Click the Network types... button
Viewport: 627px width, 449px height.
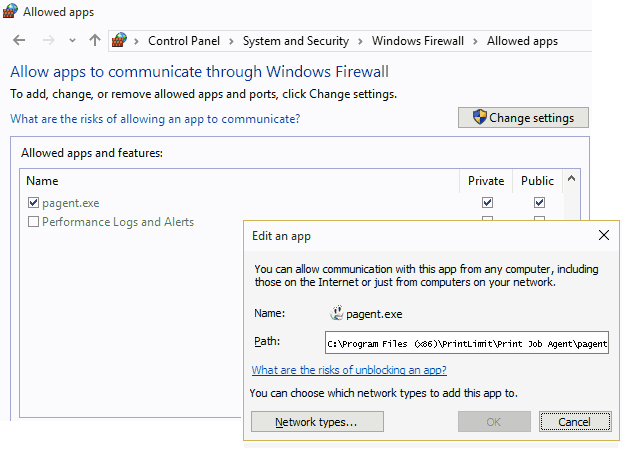[x=317, y=422]
